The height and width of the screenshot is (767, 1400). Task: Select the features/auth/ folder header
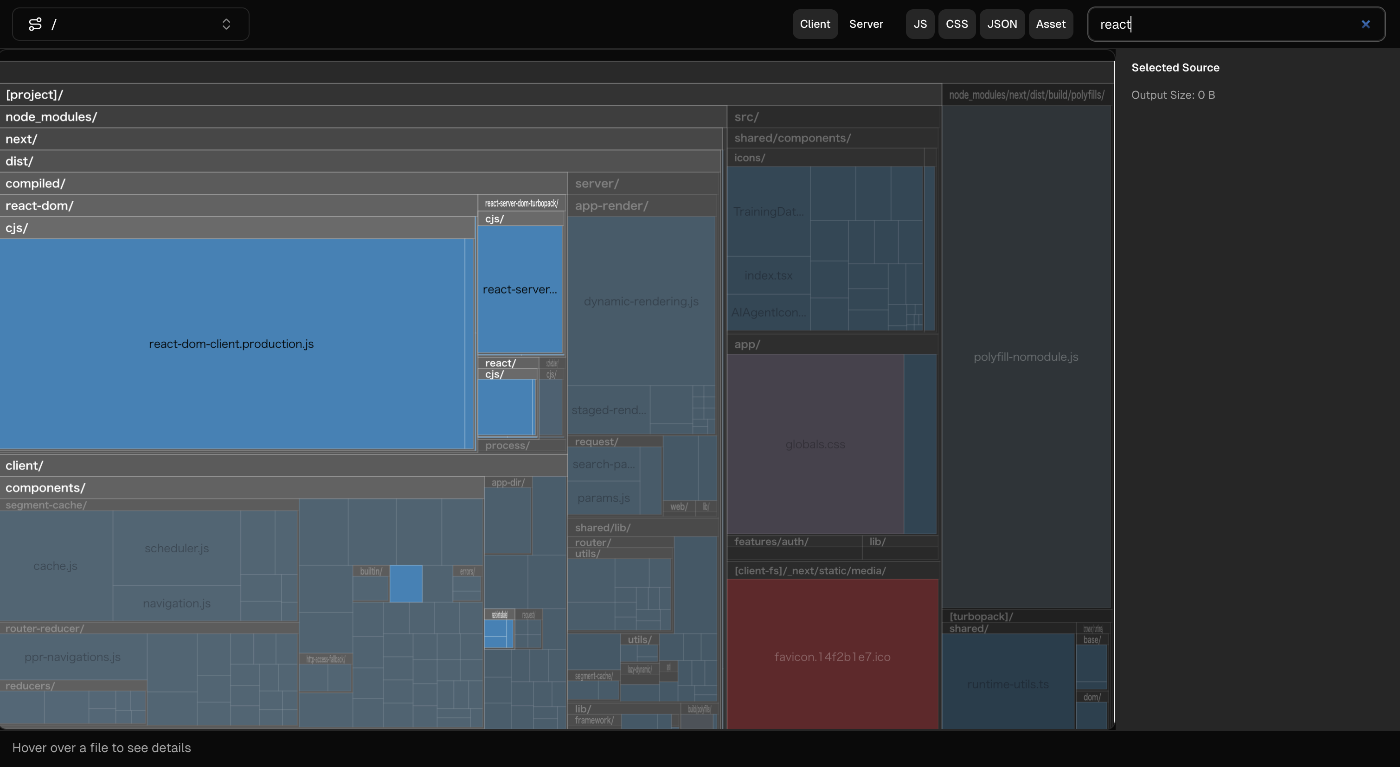795,541
